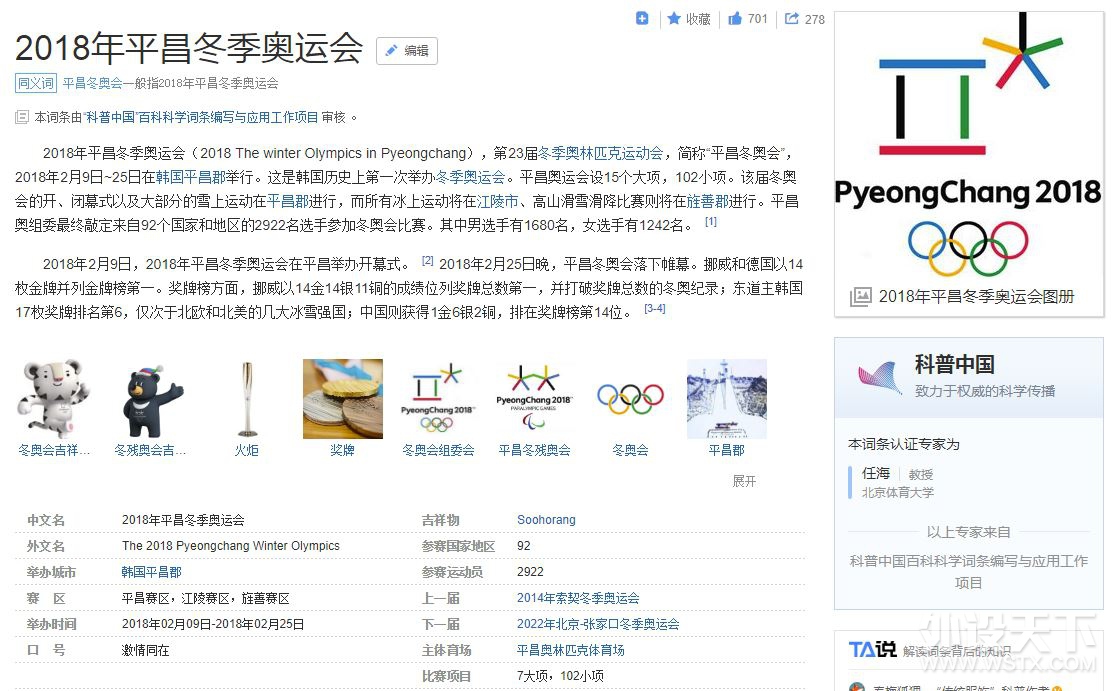Select the slogan value 激情同在
The height and width of the screenshot is (691, 1115).
click(145, 650)
